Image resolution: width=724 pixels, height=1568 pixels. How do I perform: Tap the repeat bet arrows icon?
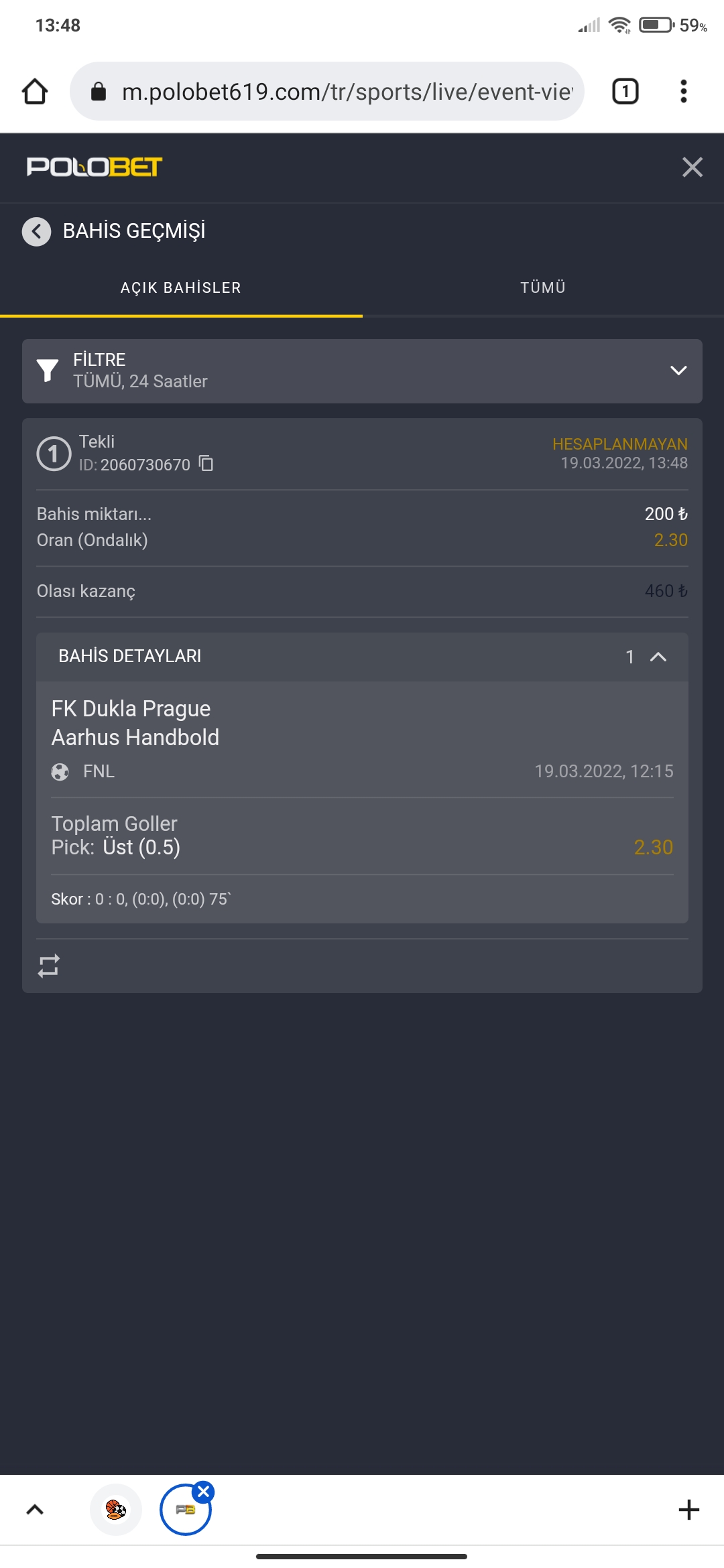(49, 966)
